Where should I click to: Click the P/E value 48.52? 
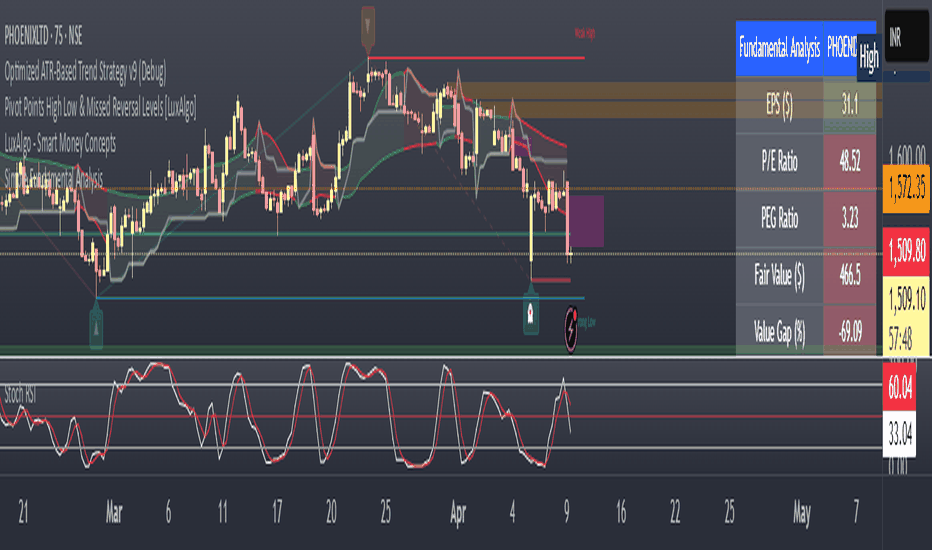pyautogui.click(x=850, y=161)
